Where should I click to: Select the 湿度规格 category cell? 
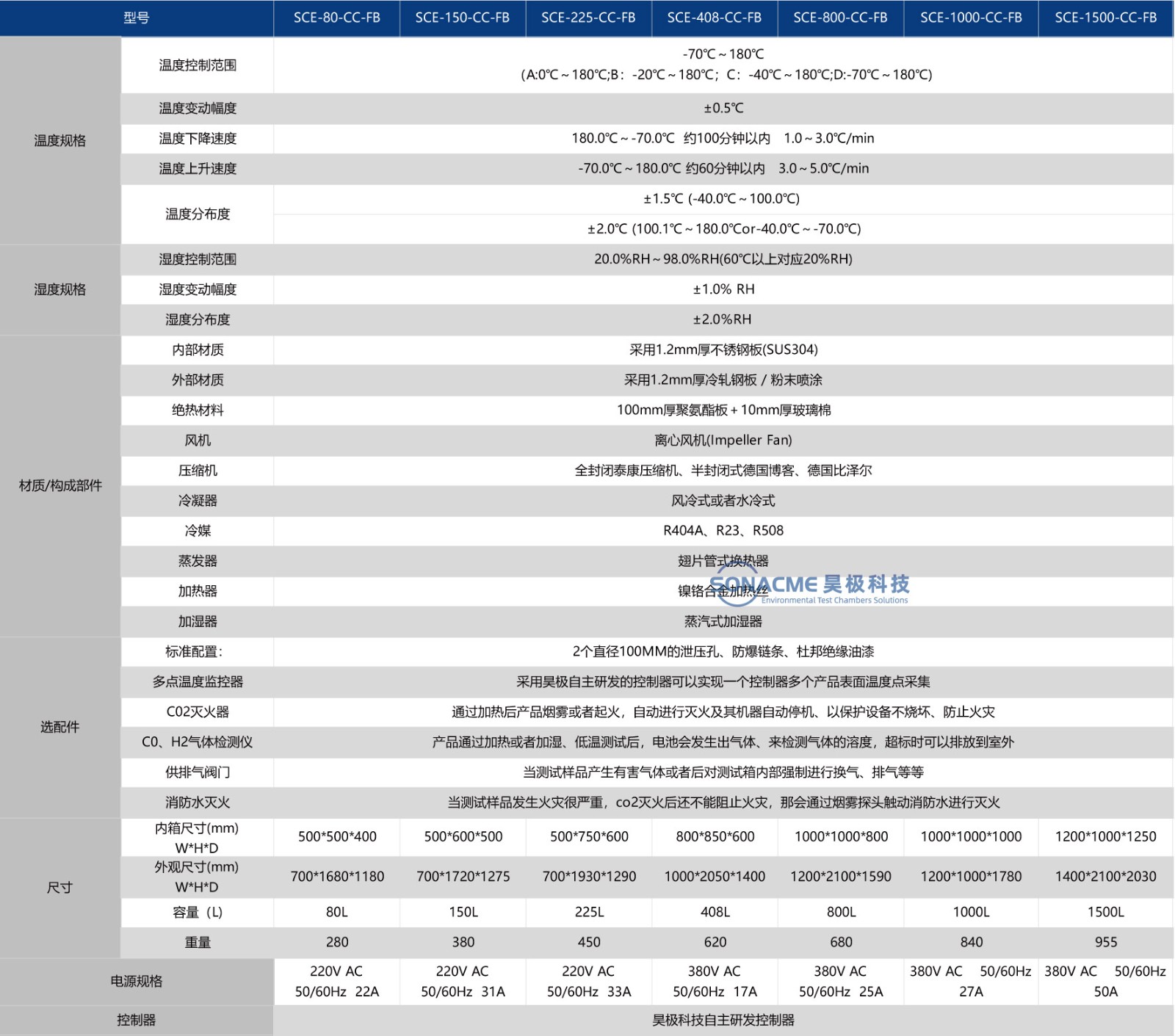coord(60,289)
